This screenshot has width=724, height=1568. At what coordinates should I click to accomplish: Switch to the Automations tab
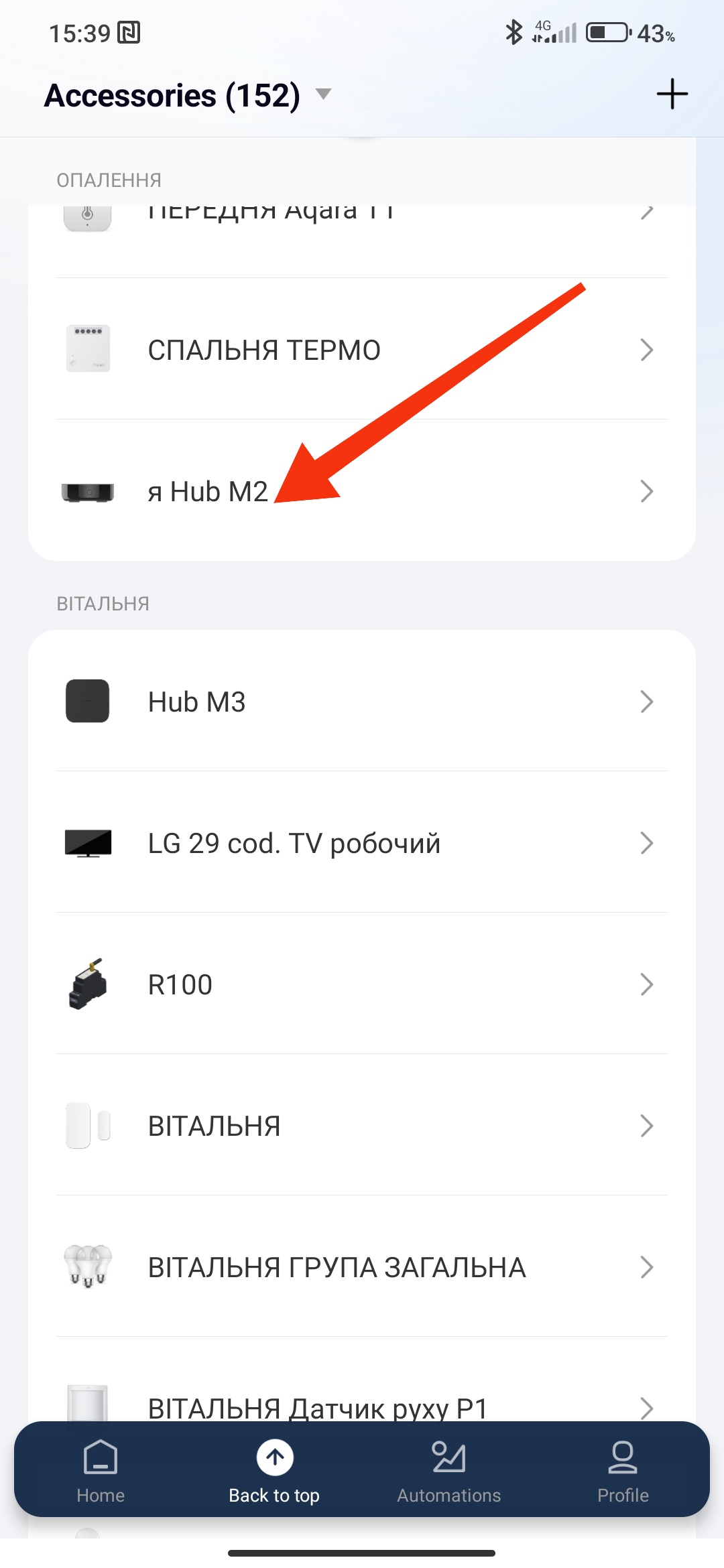(x=448, y=1471)
